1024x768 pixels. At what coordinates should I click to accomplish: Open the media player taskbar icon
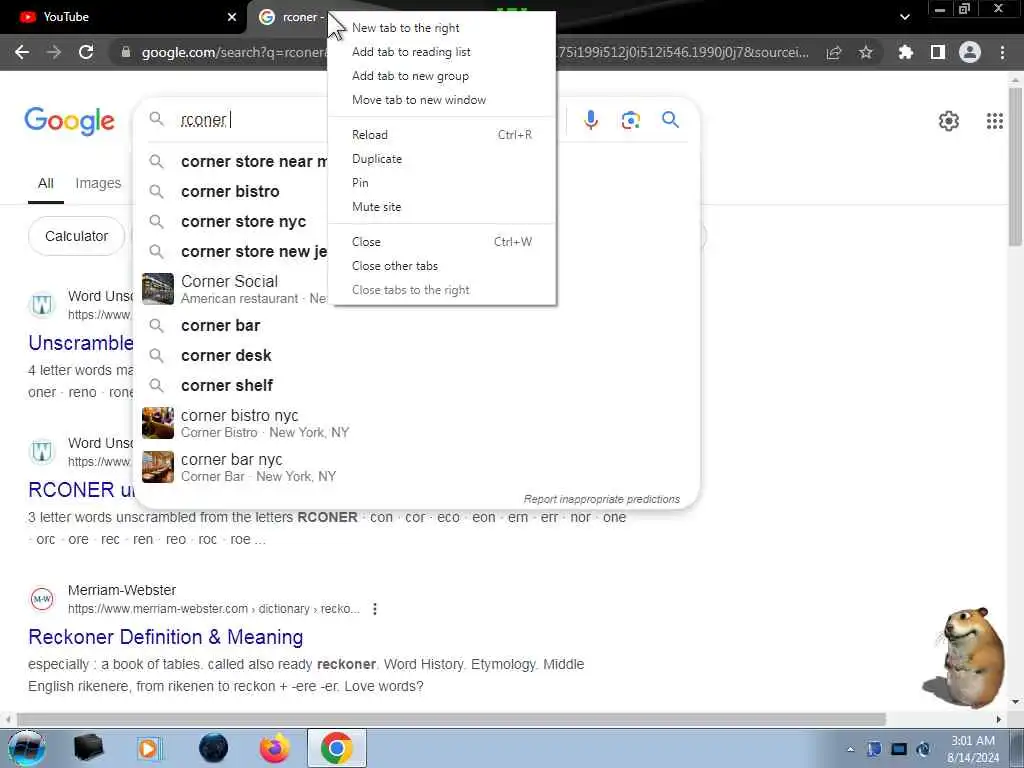pyautogui.click(x=149, y=748)
